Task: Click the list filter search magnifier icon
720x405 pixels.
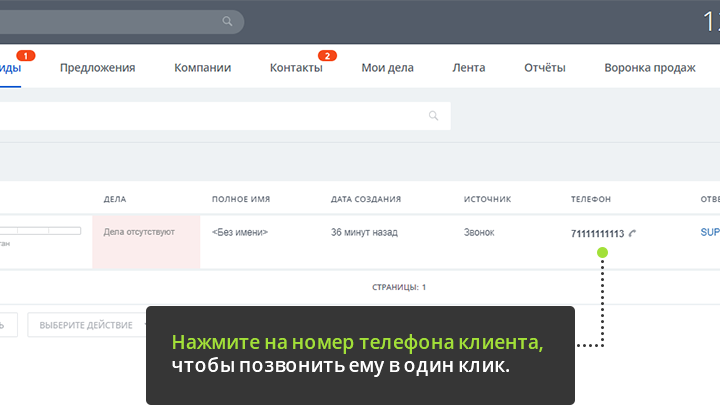Action: pyautogui.click(x=433, y=116)
